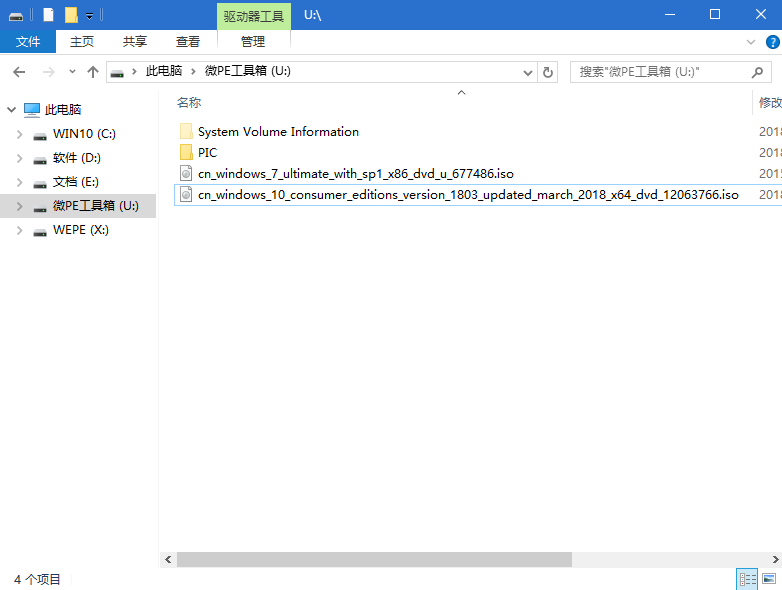Select 软件 (D:) drive in the tree
Image resolution: width=782 pixels, height=590 pixels.
tap(77, 158)
